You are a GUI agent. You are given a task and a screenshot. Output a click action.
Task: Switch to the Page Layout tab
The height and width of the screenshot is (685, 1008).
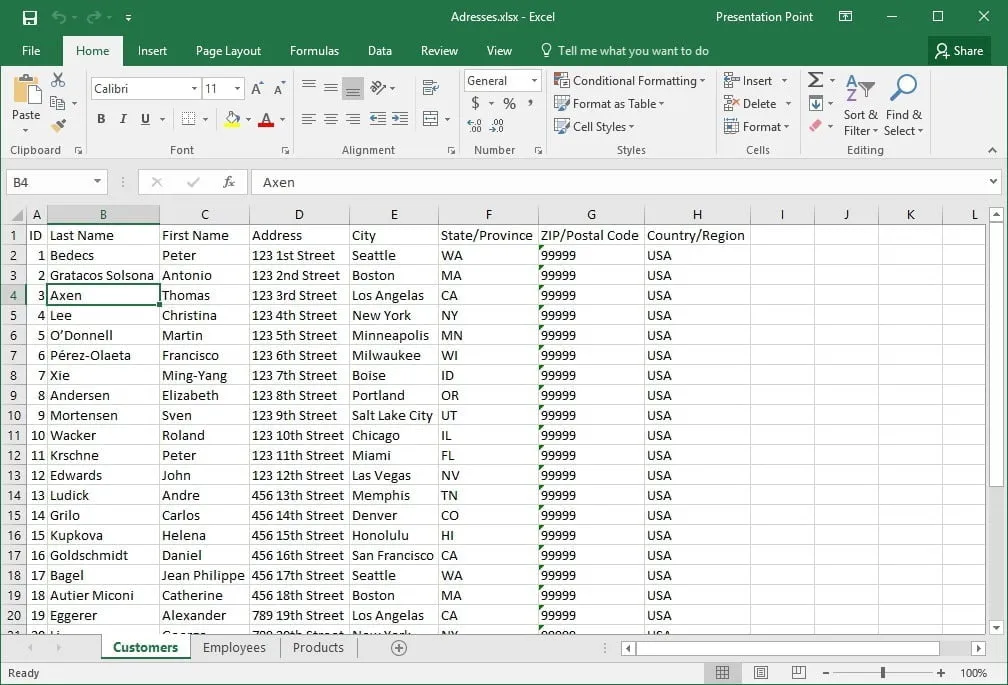[228, 51]
